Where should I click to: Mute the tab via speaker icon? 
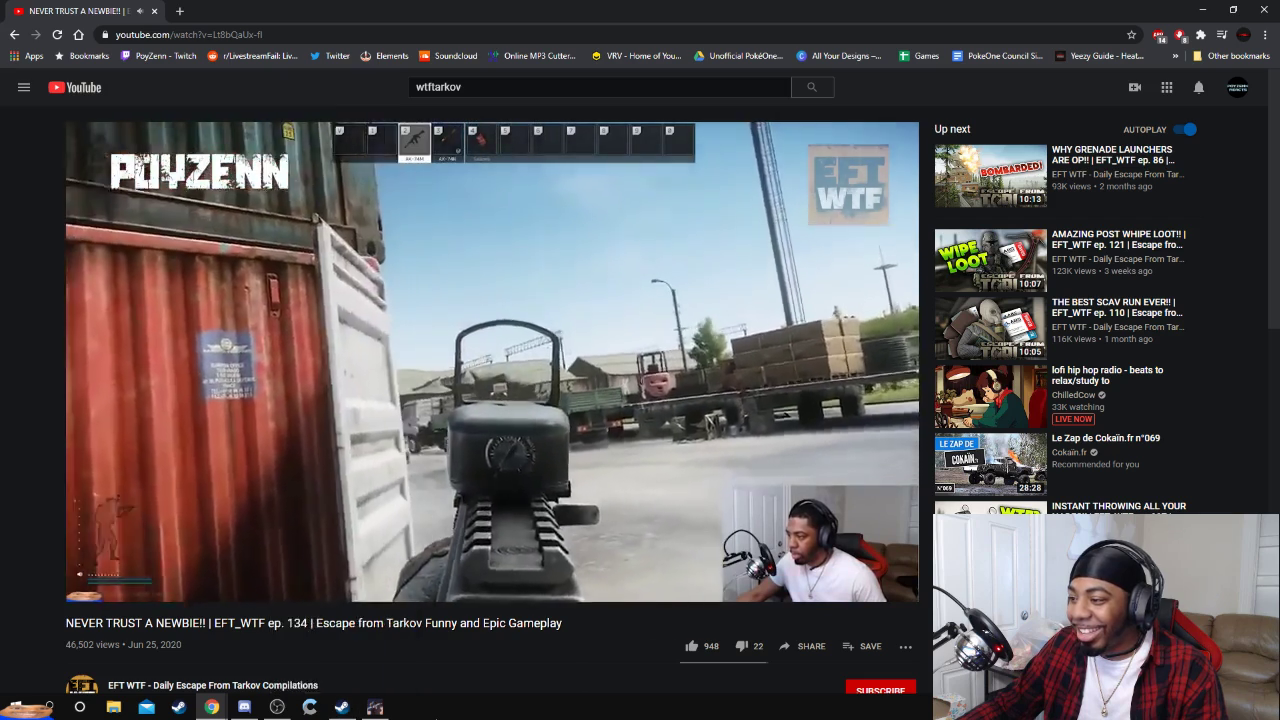pyautogui.click(x=139, y=11)
